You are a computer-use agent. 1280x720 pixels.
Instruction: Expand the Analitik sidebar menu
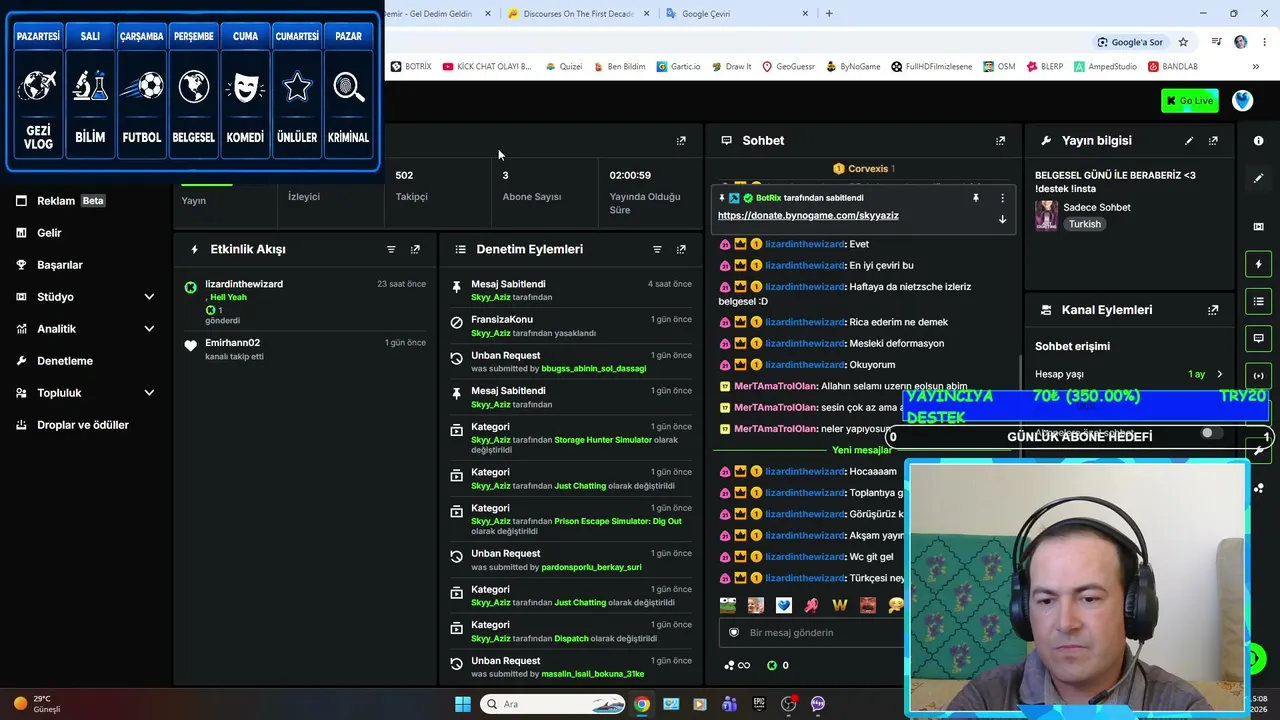[x=83, y=329]
